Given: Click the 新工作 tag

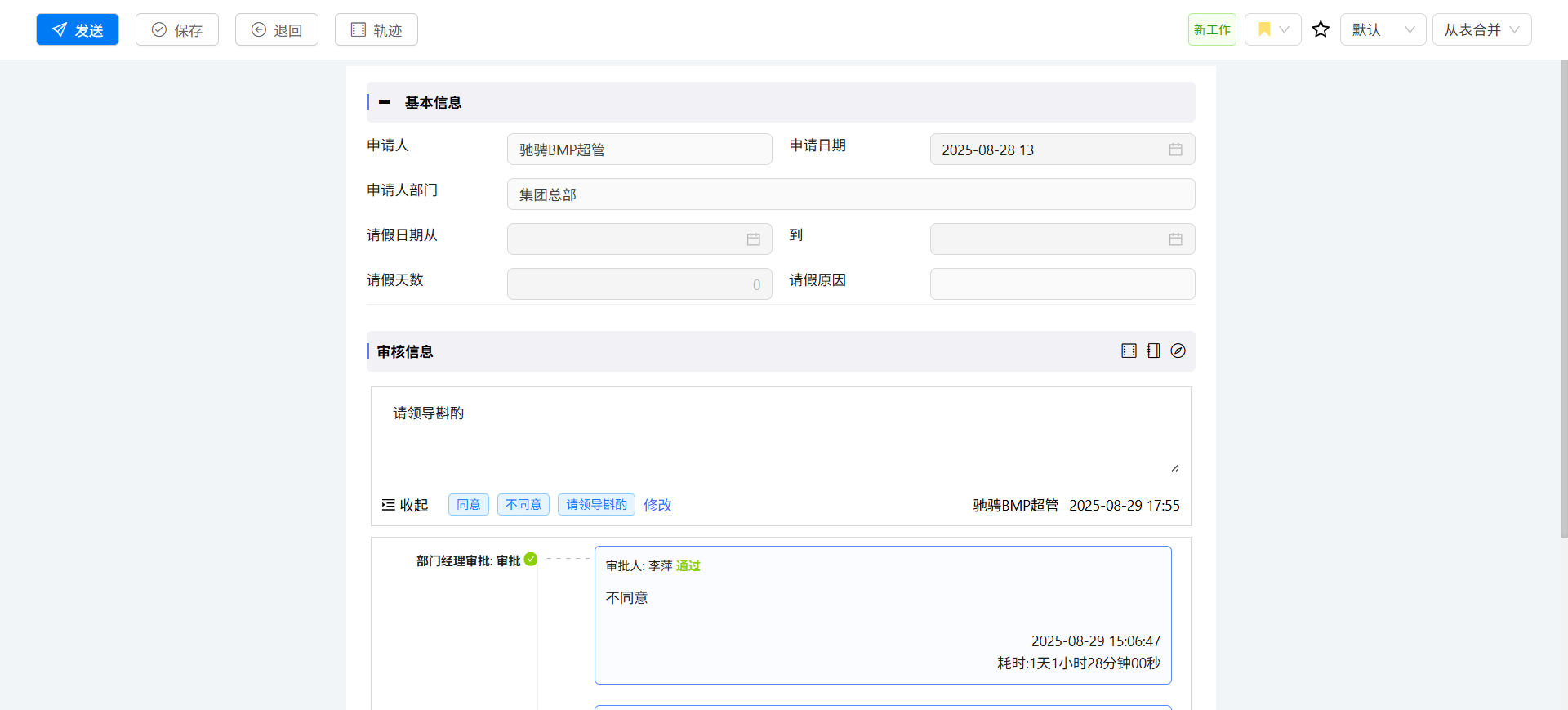Looking at the screenshot, I should (x=1212, y=29).
